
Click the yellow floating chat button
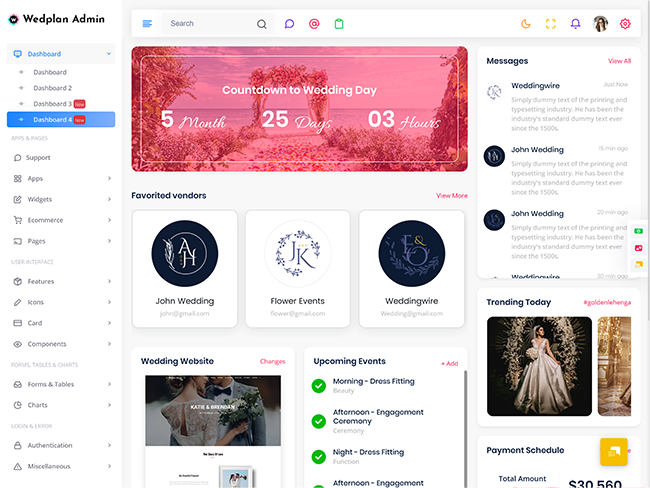pyautogui.click(x=613, y=452)
